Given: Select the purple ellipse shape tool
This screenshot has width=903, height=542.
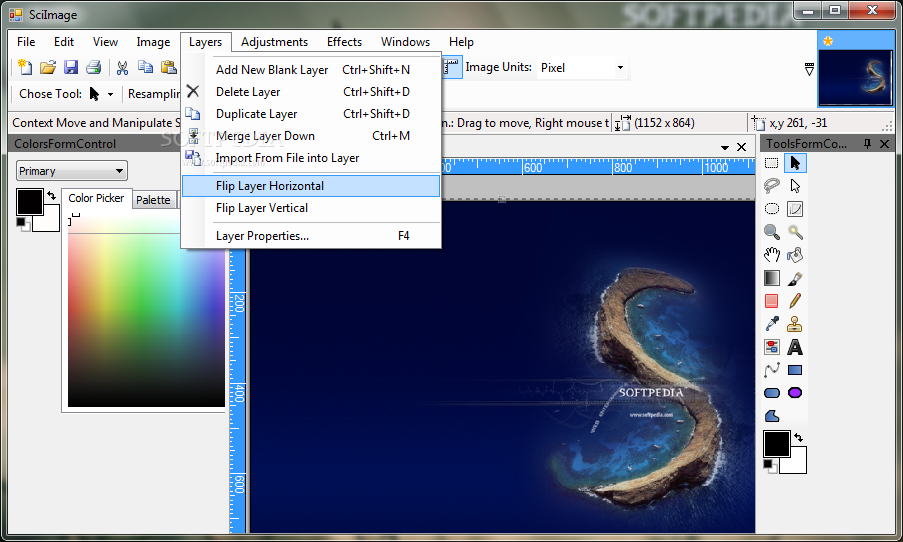Looking at the screenshot, I should [x=795, y=393].
